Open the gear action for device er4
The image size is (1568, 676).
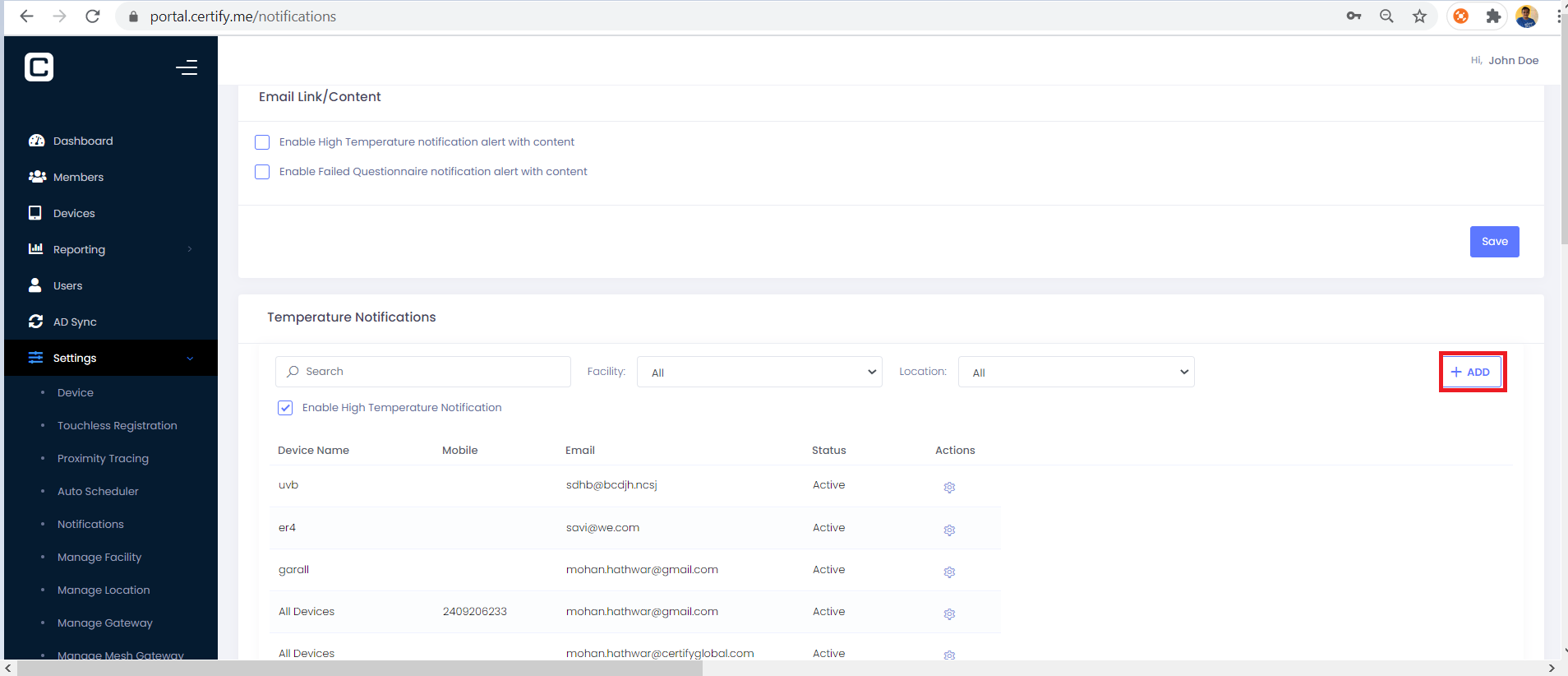point(949,530)
